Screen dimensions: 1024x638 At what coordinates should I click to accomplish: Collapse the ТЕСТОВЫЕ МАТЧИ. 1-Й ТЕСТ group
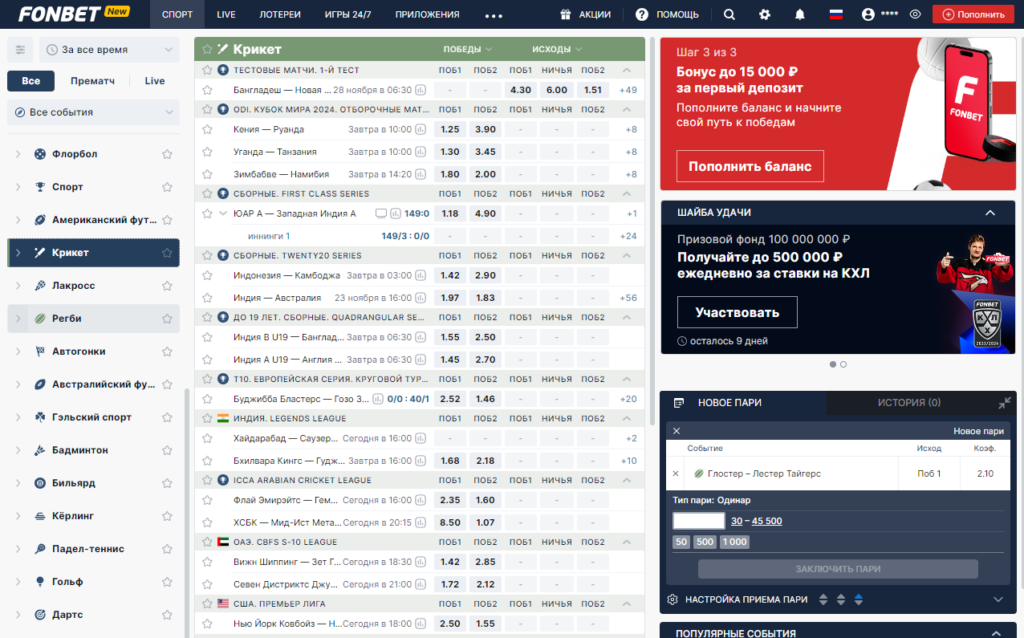[626, 70]
